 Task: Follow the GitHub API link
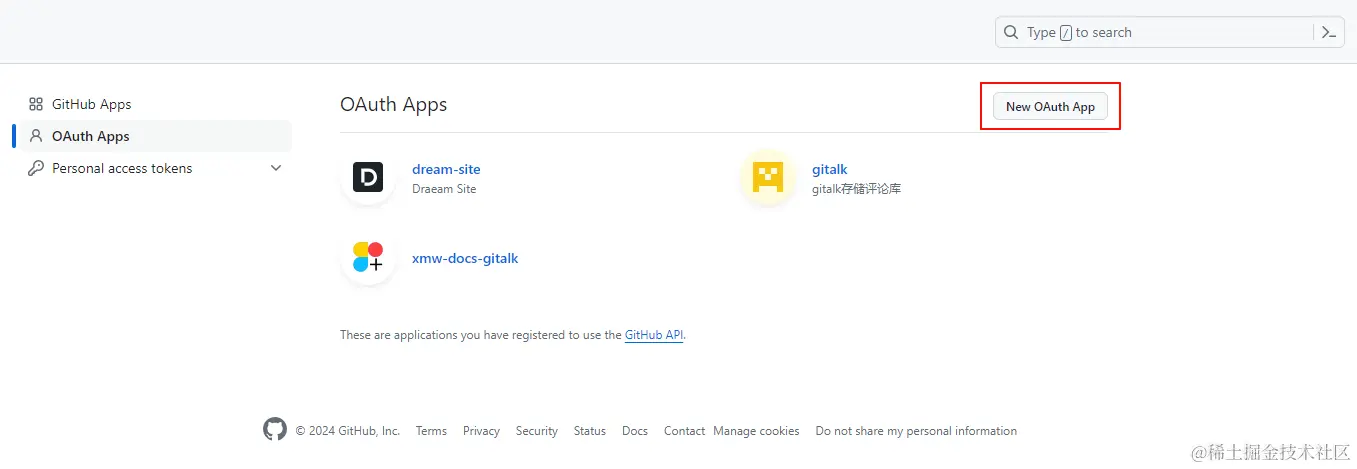click(654, 335)
